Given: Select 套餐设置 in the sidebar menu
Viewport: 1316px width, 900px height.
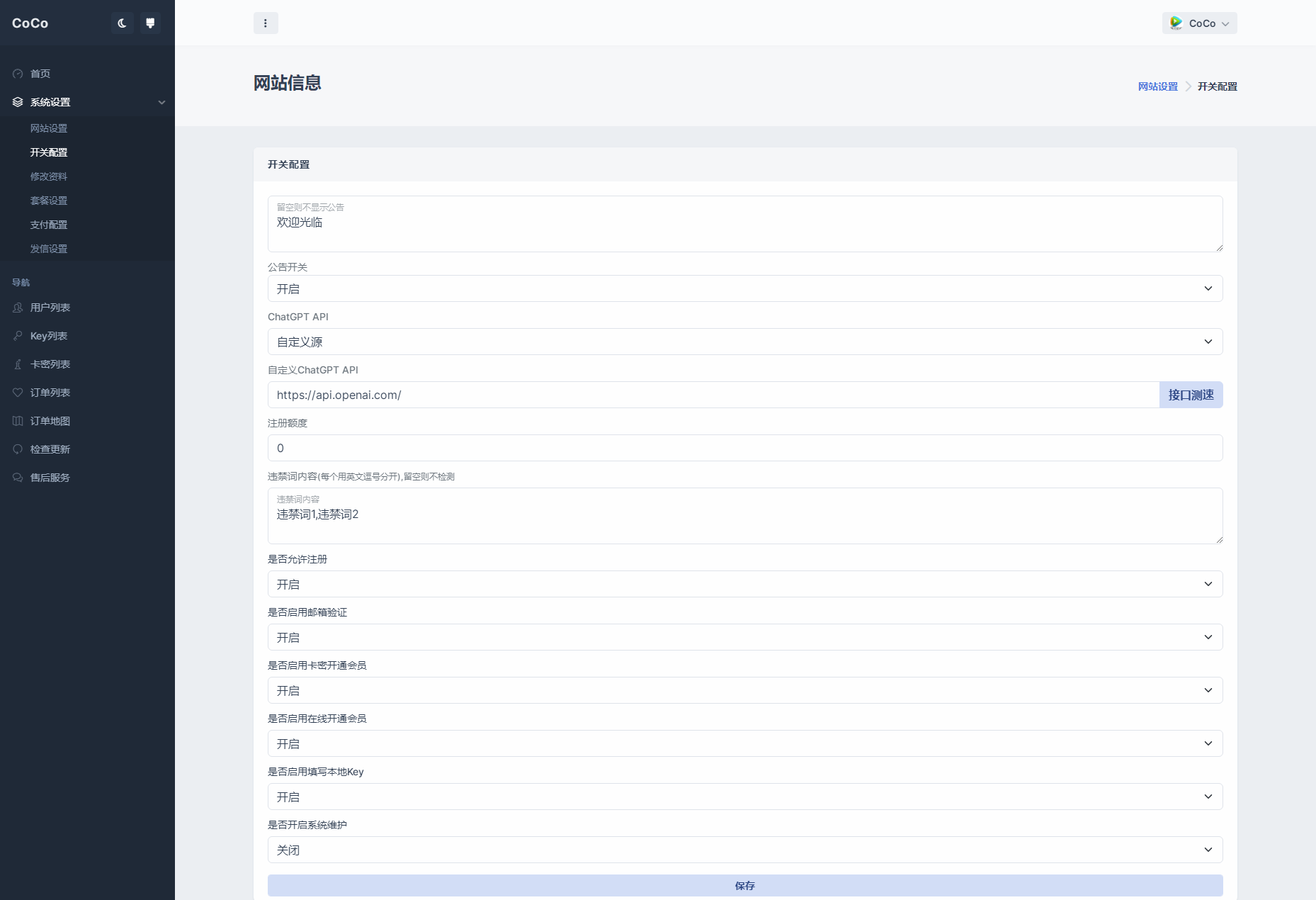Looking at the screenshot, I should [x=49, y=201].
